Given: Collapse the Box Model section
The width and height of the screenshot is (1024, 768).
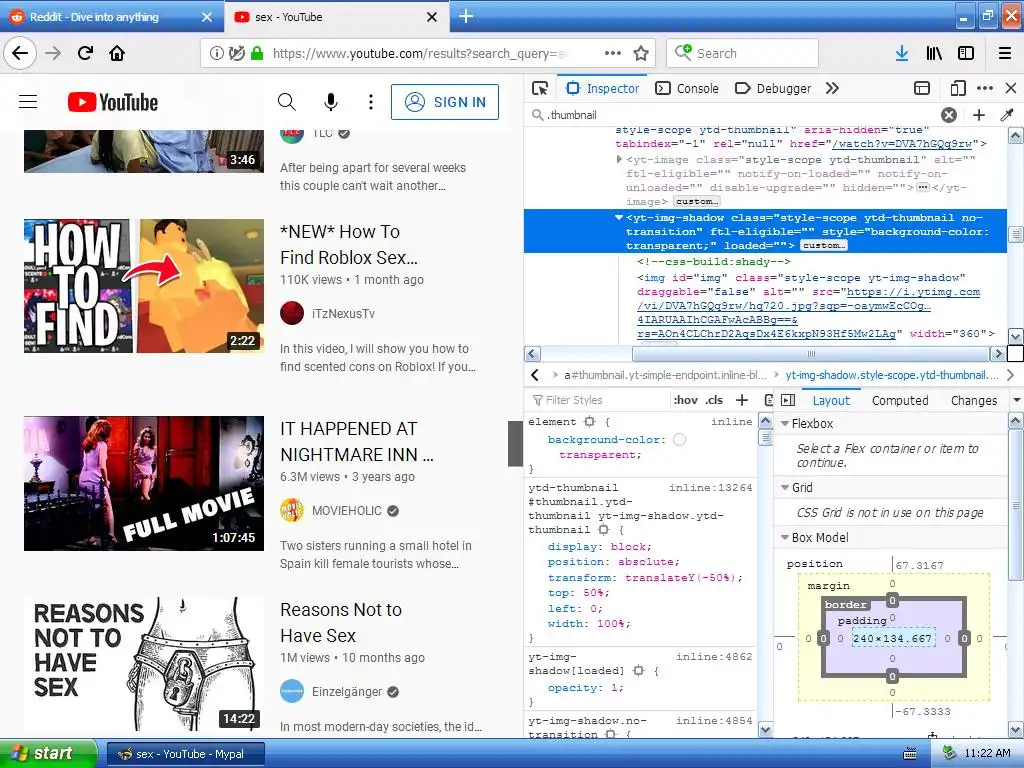Looking at the screenshot, I should [785, 537].
